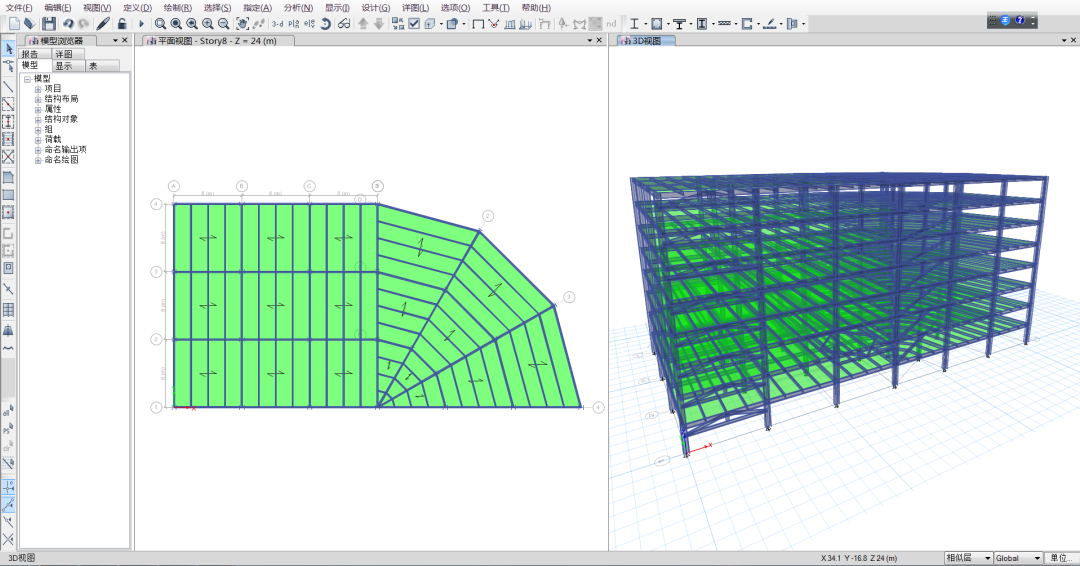1080x566 pixels.
Task: Toggle the last left toolbar intersection snap icon
Action: 8,539
